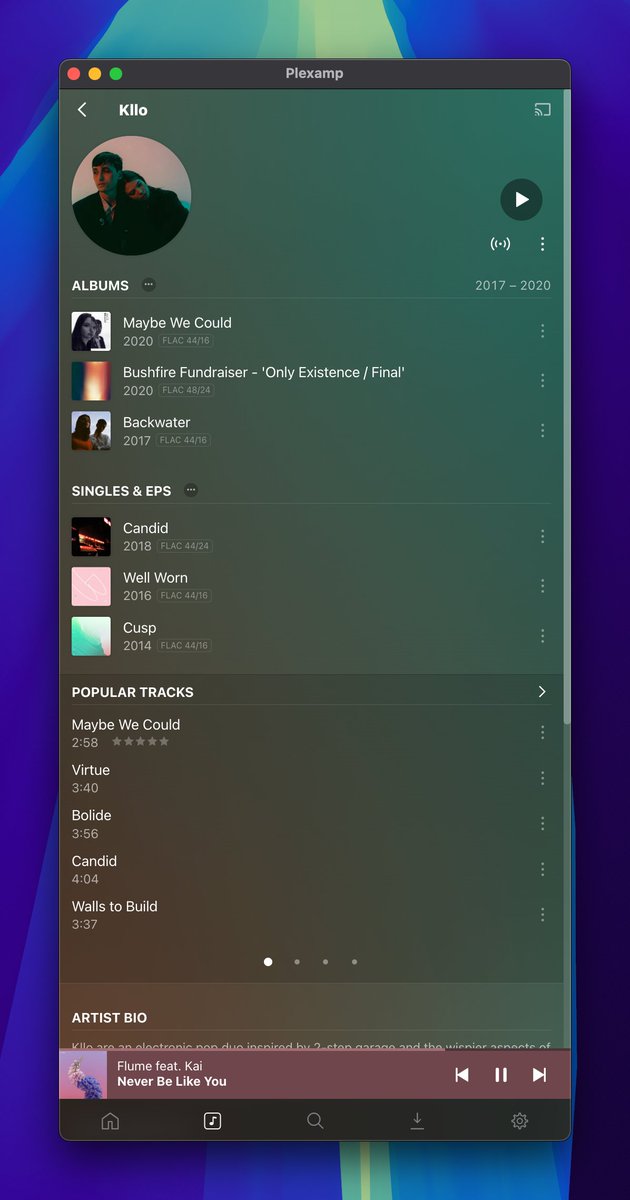The width and height of the screenshot is (630, 1200).
Task: Rate Maybe We Could track stars
Action: [x=140, y=742]
